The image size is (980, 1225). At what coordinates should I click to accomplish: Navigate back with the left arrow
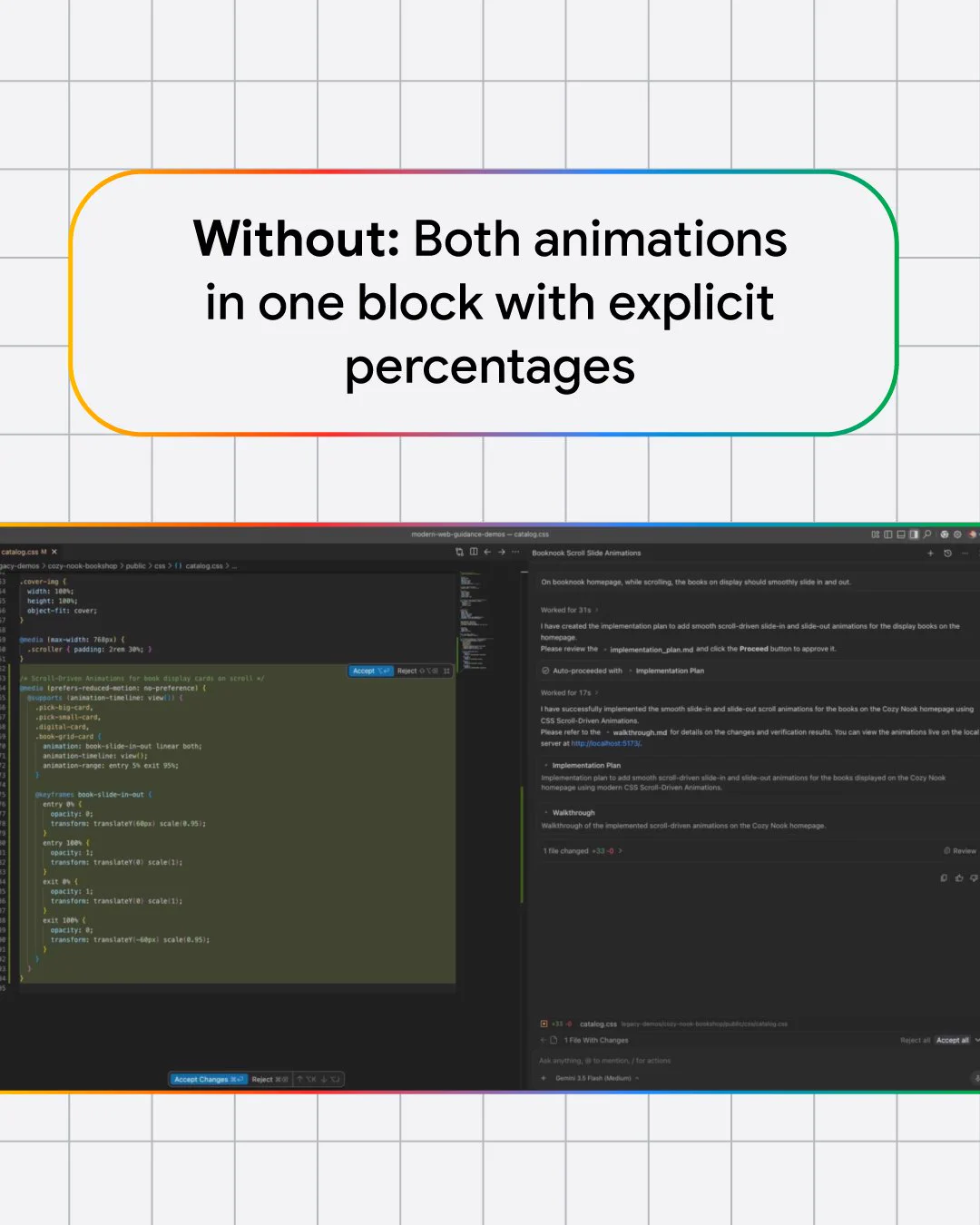(x=487, y=552)
